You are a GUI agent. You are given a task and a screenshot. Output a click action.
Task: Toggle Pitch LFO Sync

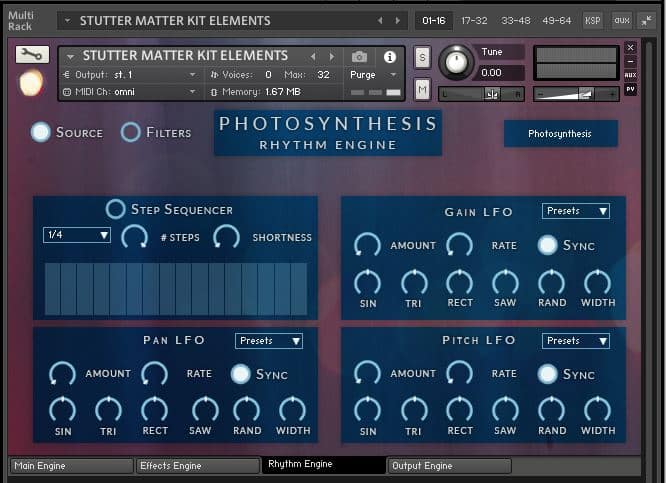547,374
